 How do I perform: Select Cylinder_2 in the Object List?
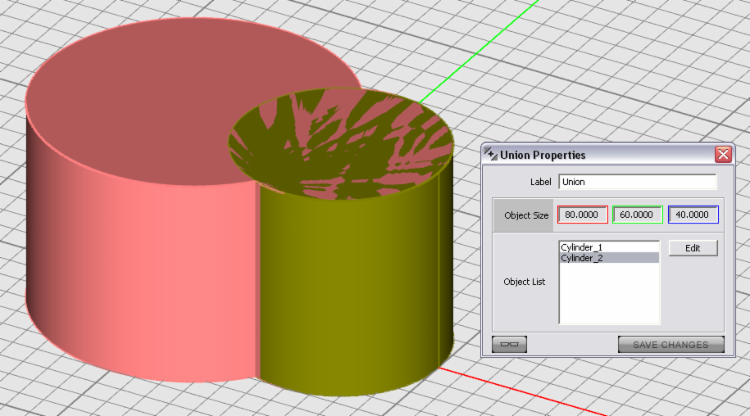tap(609, 258)
